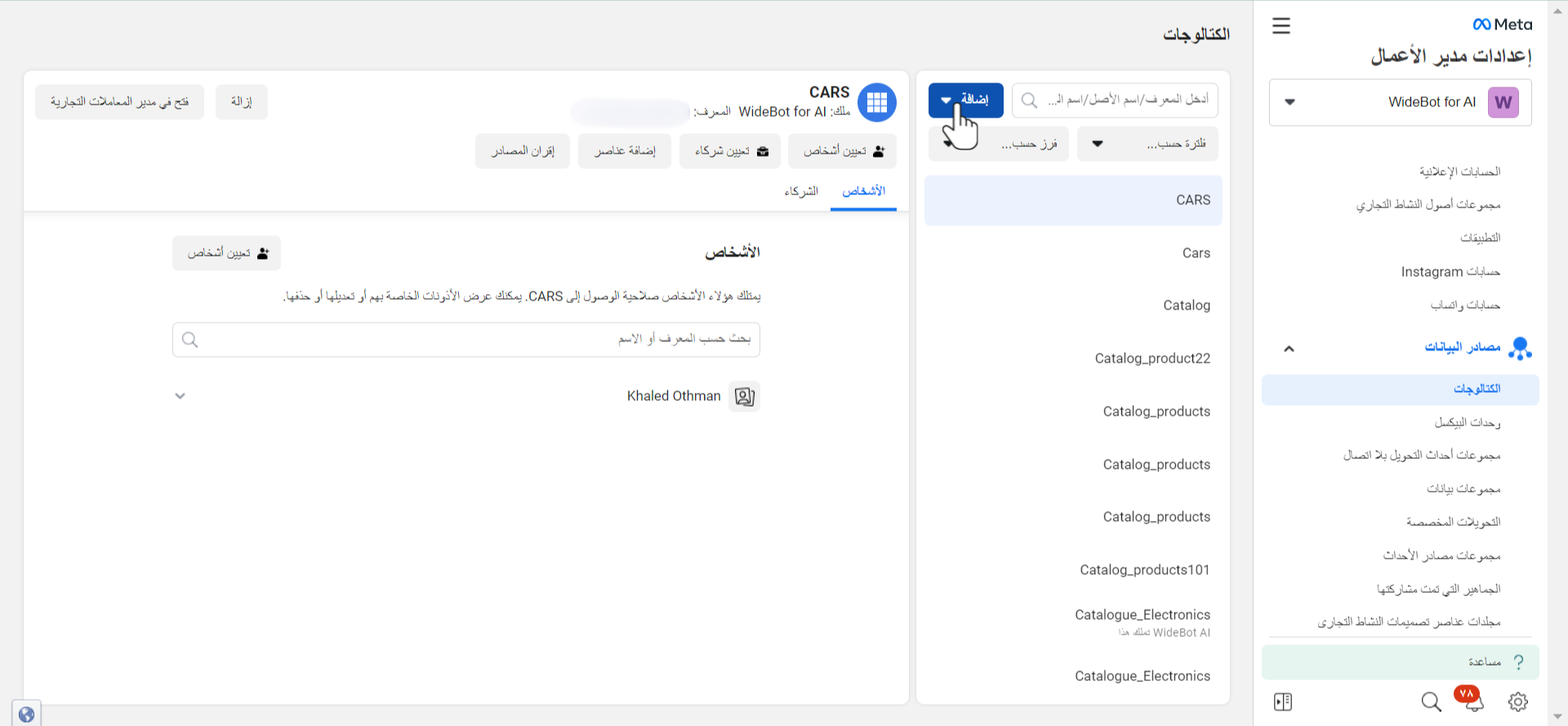Open the فرز حسب sort dropdown
This screenshot has height=726, width=1568.
click(x=999, y=144)
